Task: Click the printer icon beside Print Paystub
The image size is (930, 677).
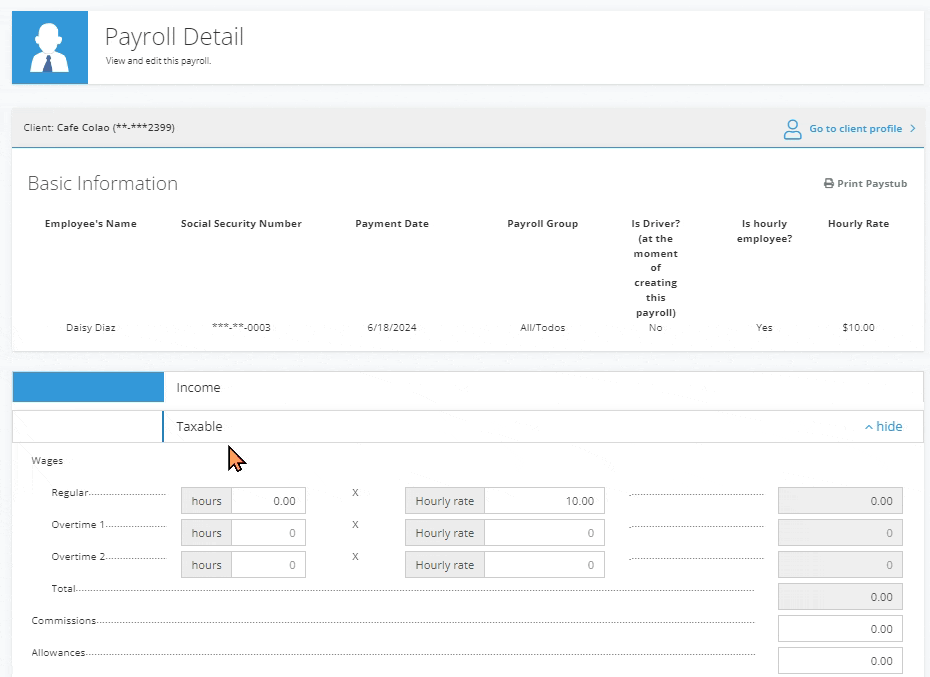Action: [x=829, y=183]
